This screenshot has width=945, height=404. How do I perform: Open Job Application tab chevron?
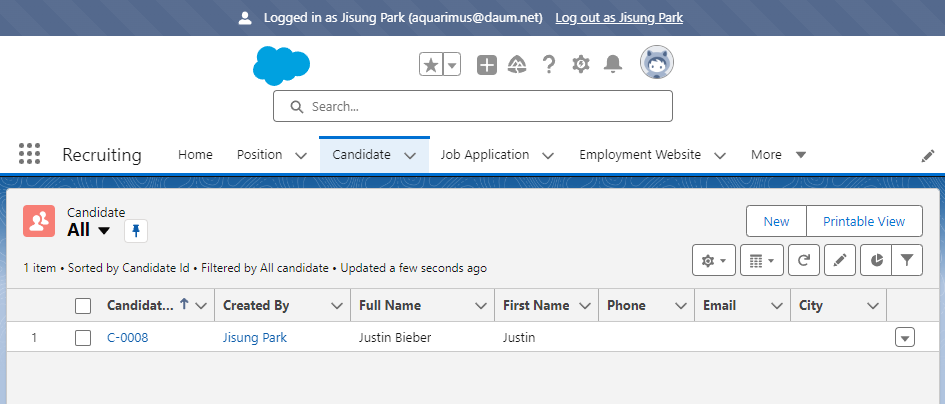tap(548, 156)
